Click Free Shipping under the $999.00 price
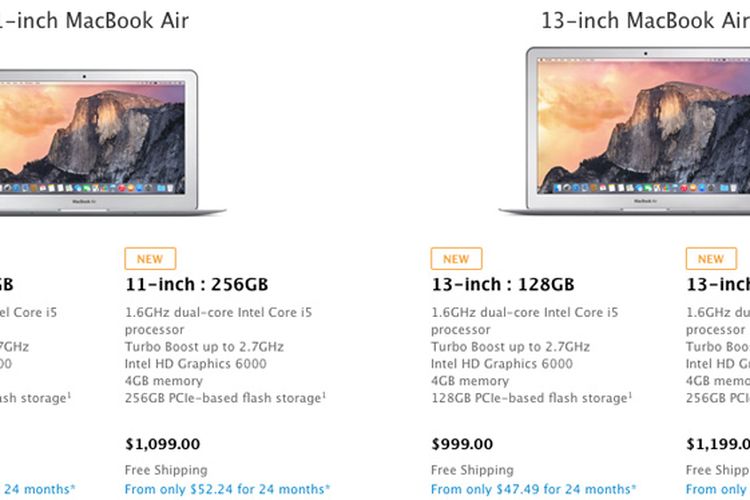 (x=472, y=469)
